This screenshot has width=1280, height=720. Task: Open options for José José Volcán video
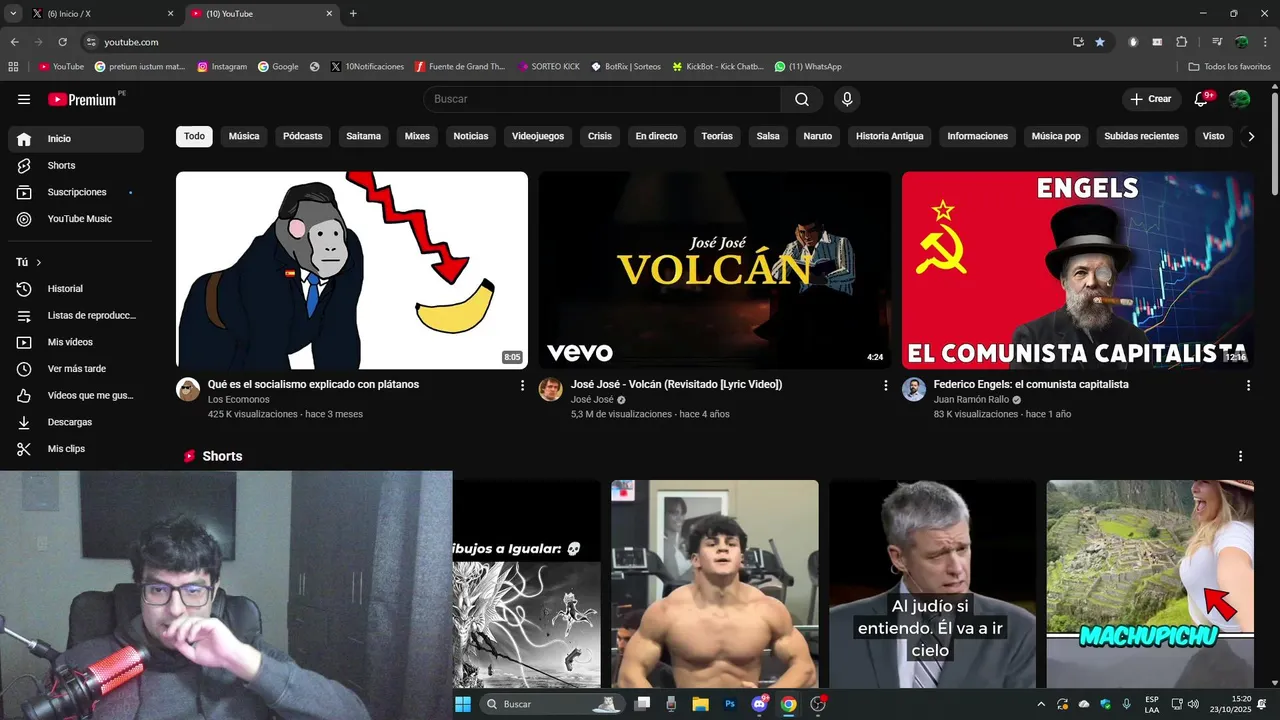tap(885, 385)
